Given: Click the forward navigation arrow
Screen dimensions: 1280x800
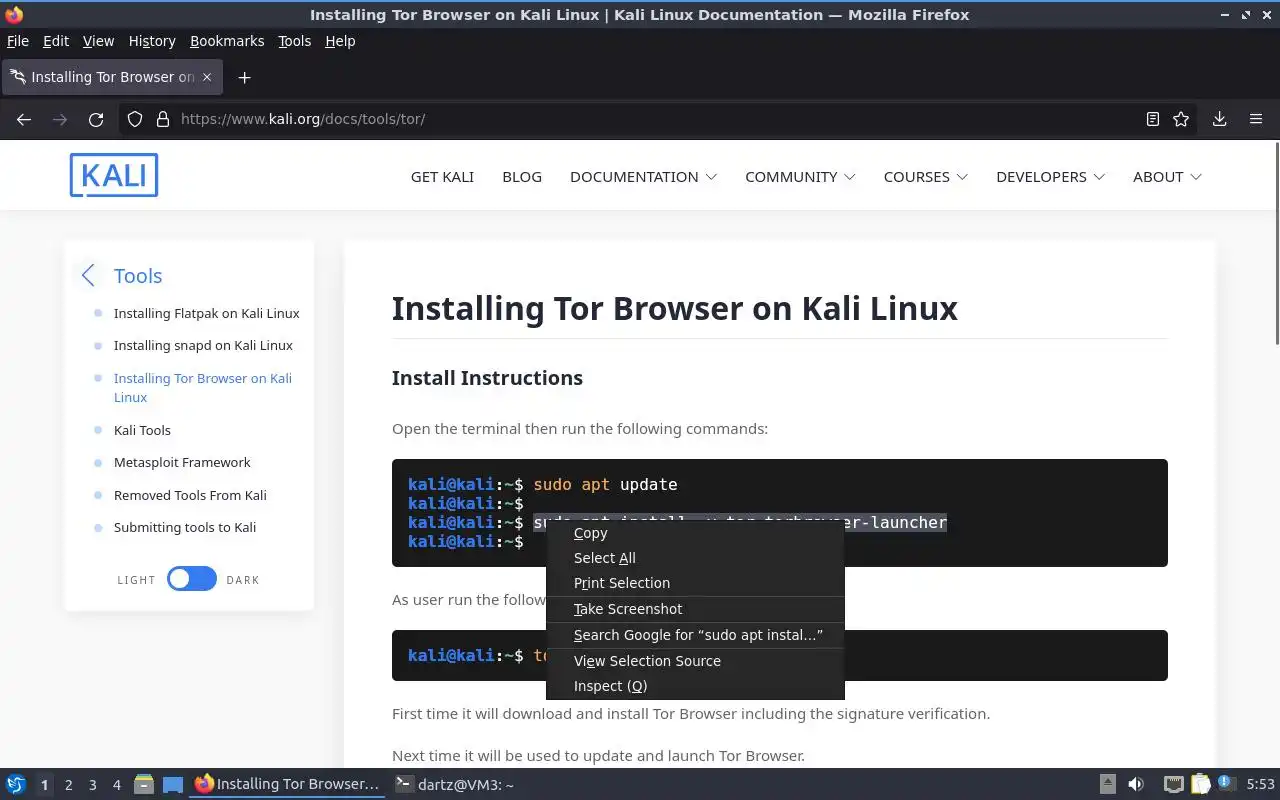Looking at the screenshot, I should [60, 119].
